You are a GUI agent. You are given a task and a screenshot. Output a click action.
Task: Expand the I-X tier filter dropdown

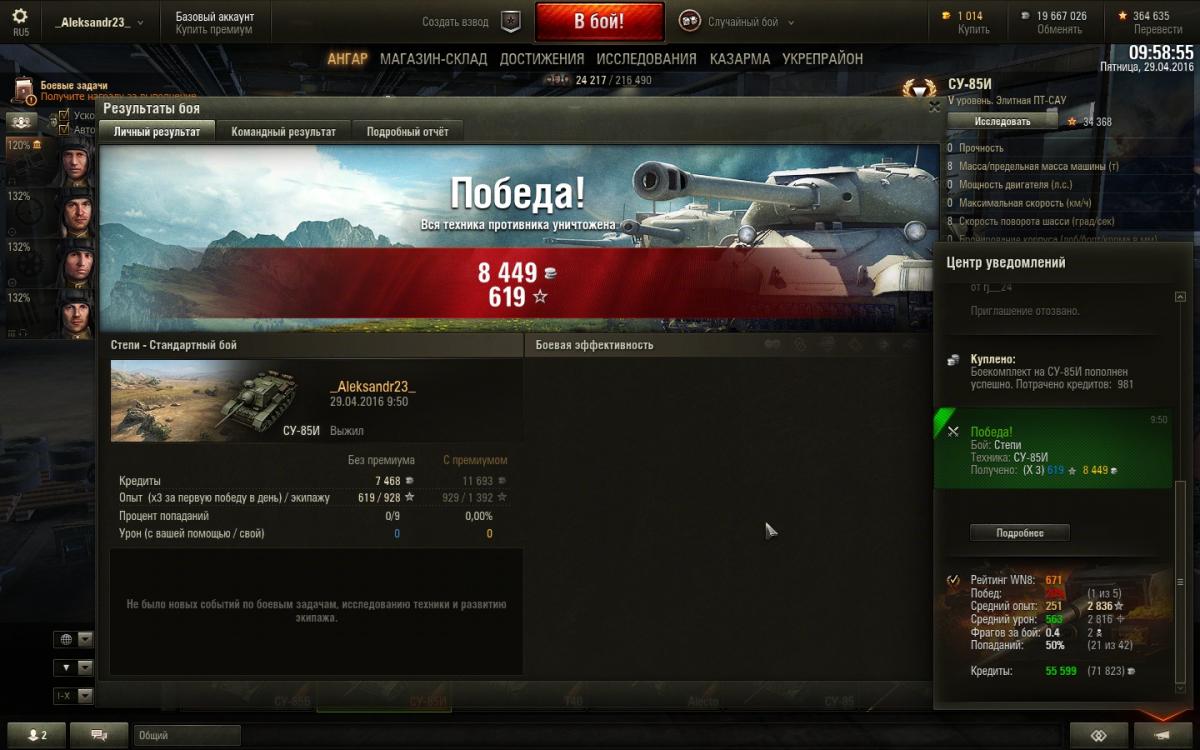pyautogui.click(x=73, y=695)
